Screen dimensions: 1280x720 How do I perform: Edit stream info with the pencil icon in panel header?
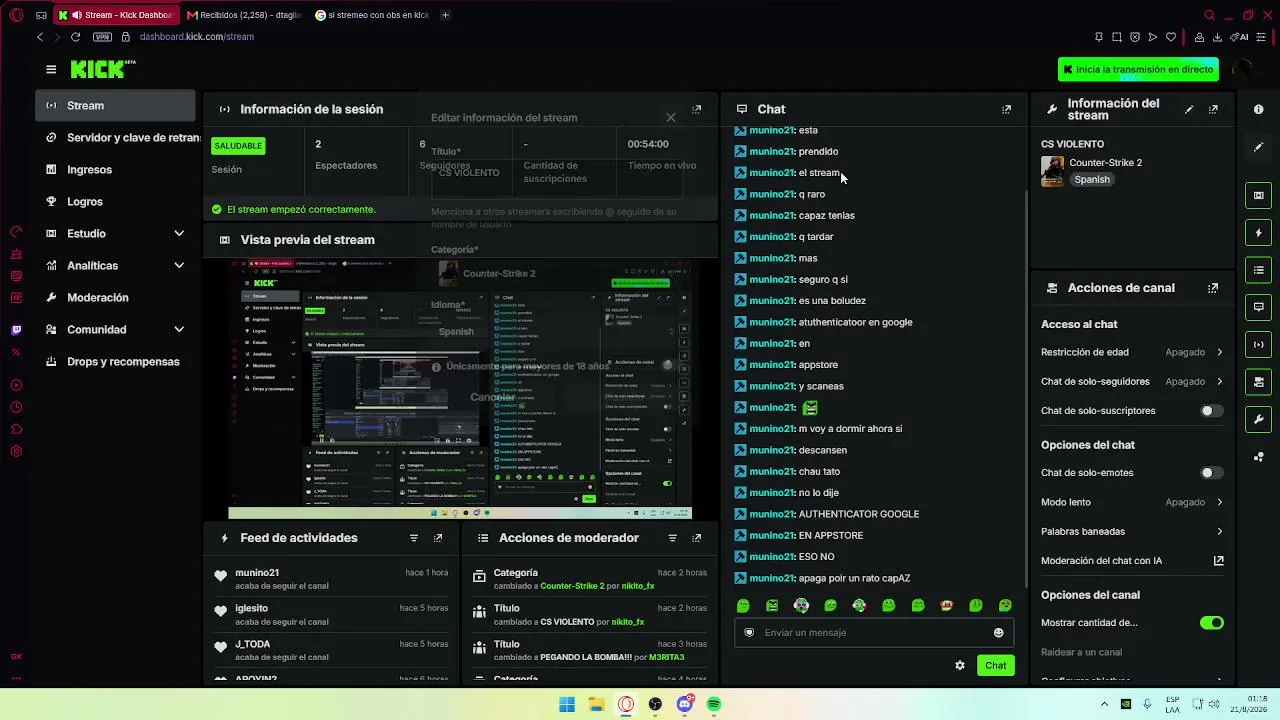tap(1189, 109)
